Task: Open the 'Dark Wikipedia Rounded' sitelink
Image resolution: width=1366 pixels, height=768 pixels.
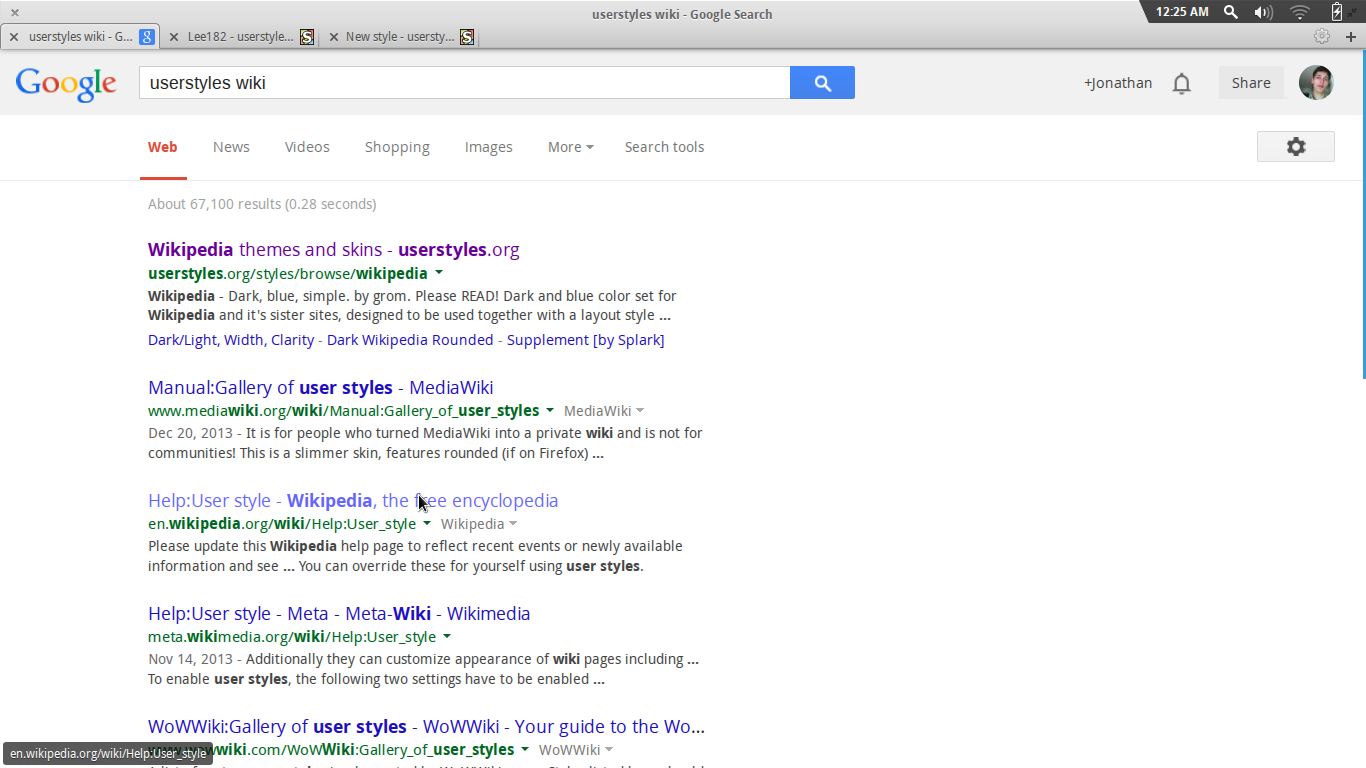Action: click(x=410, y=340)
